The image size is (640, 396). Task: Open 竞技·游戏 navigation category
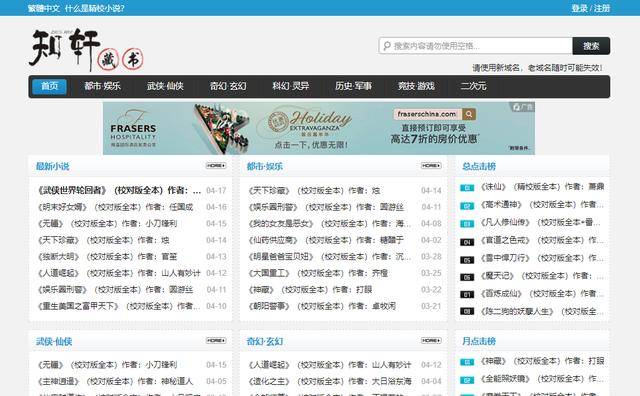[x=416, y=86]
